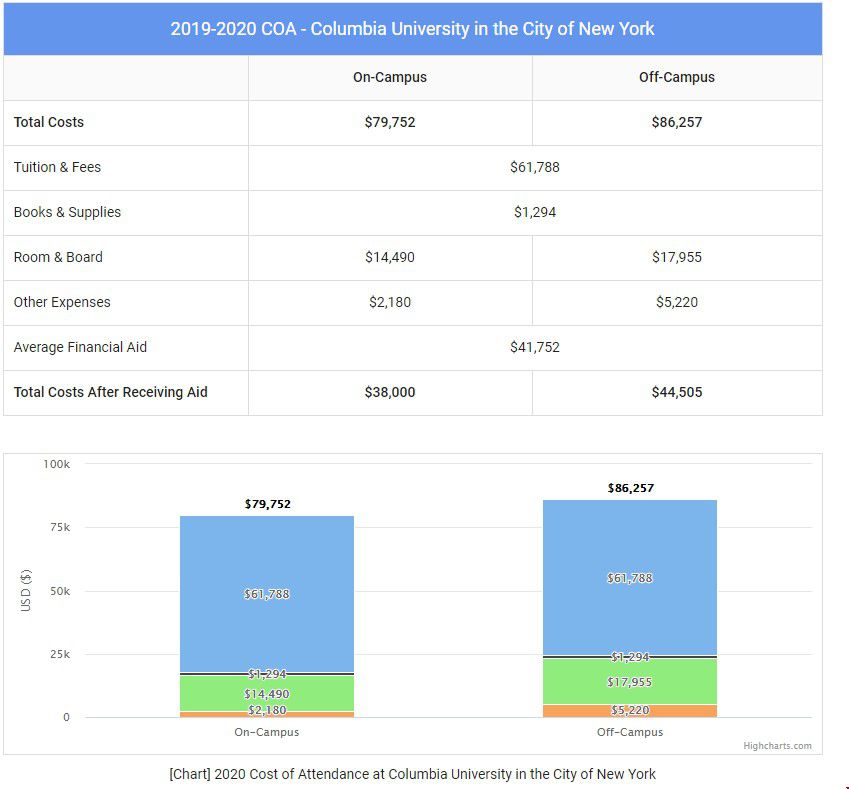Screen dimensions: 849x789
Task: Click the $41,752 financial aid cell
Action: click(x=535, y=347)
